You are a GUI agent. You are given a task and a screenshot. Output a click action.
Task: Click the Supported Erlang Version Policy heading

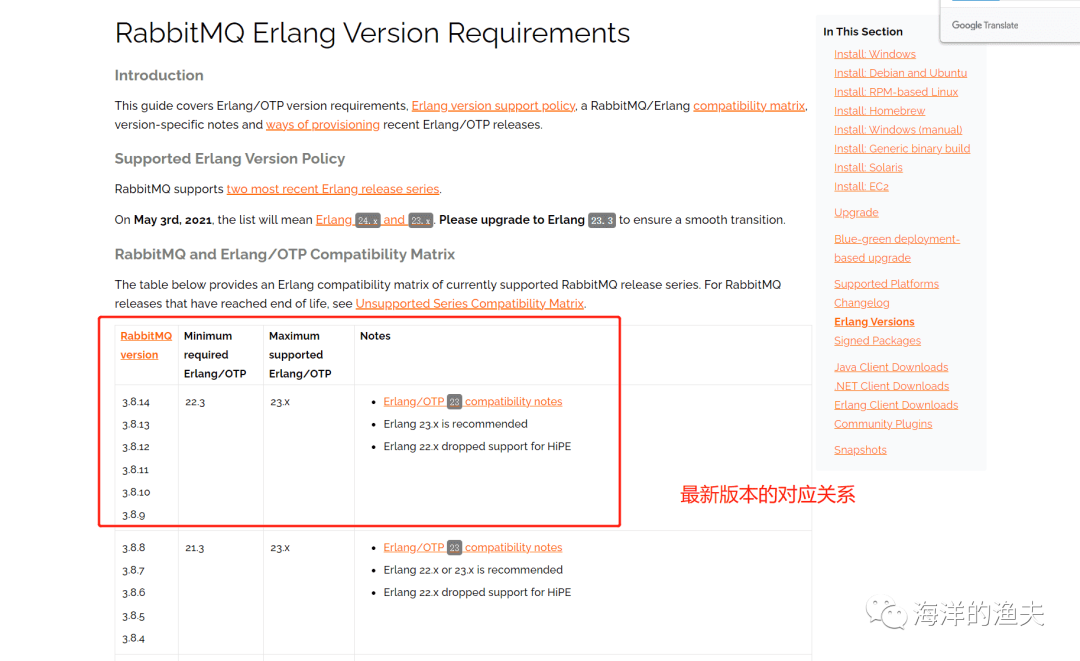coord(230,158)
